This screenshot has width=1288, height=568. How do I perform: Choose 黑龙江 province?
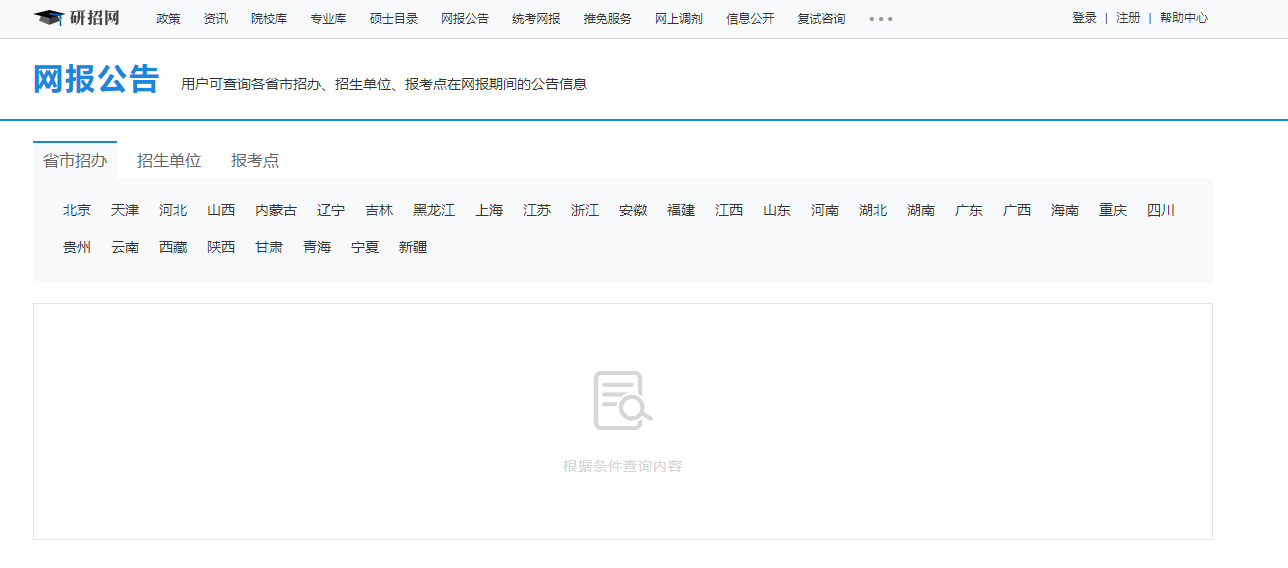pyautogui.click(x=434, y=210)
